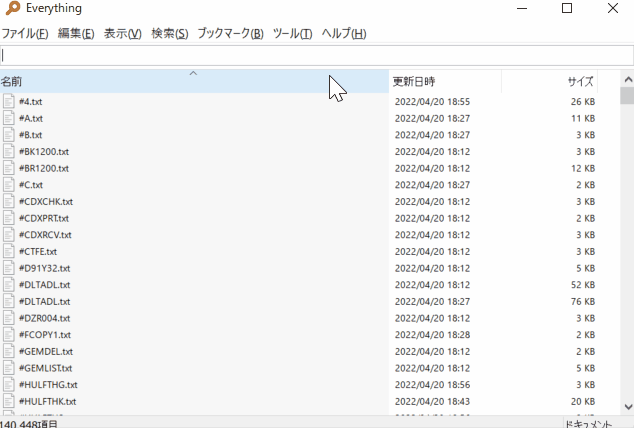Select the icon of the #BK1200.txt row
The image size is (634, 428).
[x=8, y=151]
